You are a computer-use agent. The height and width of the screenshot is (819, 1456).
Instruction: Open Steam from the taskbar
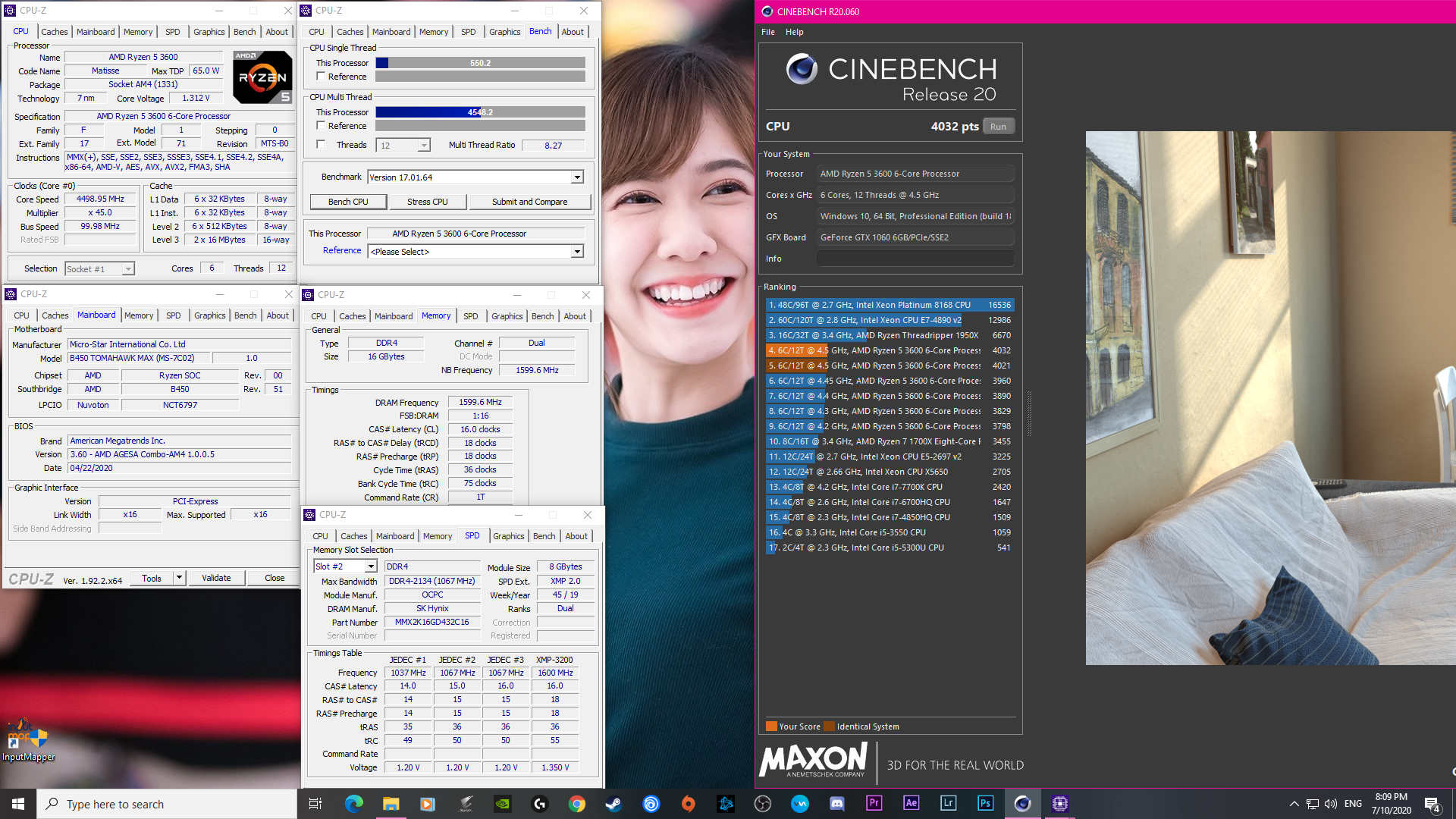(614, 804)
